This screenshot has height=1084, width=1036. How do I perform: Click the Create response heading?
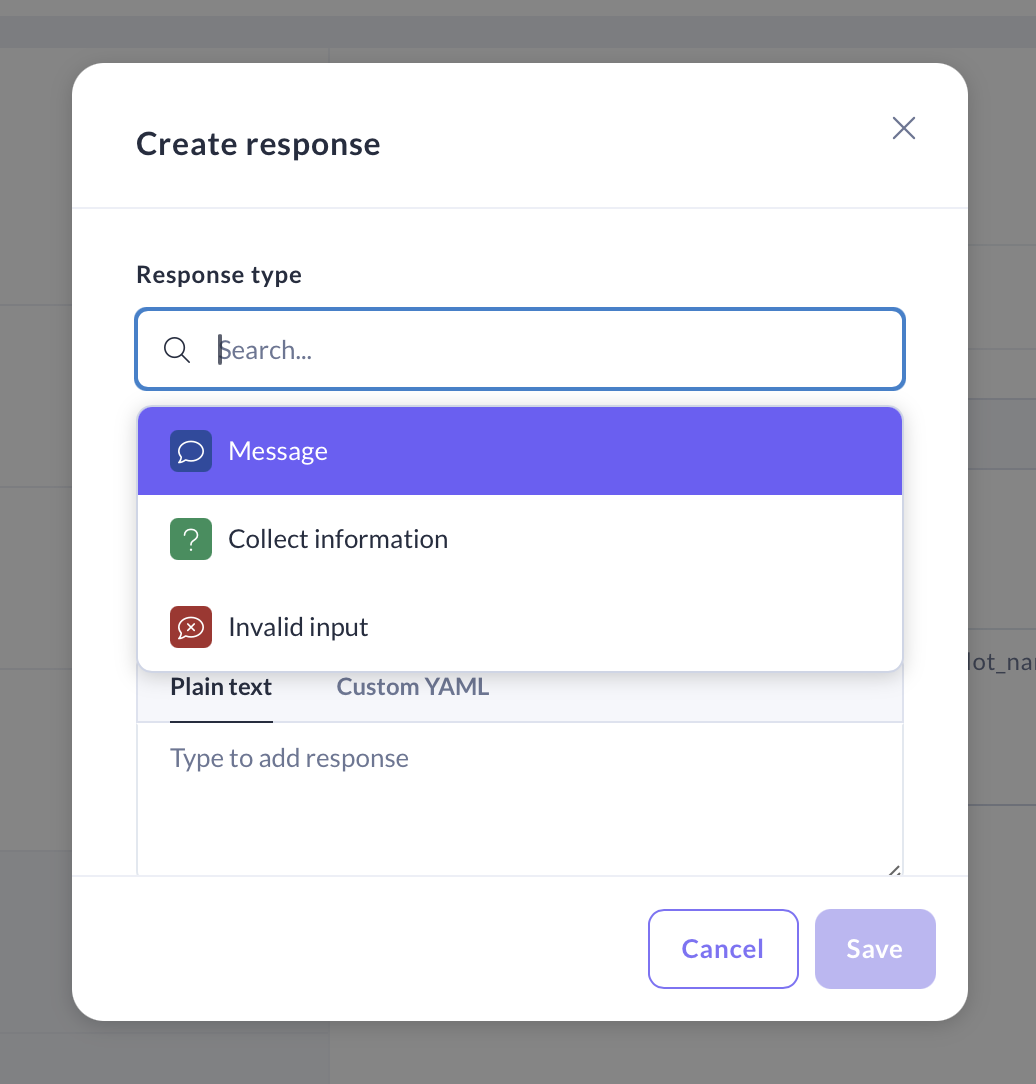(x=258, y=144)
